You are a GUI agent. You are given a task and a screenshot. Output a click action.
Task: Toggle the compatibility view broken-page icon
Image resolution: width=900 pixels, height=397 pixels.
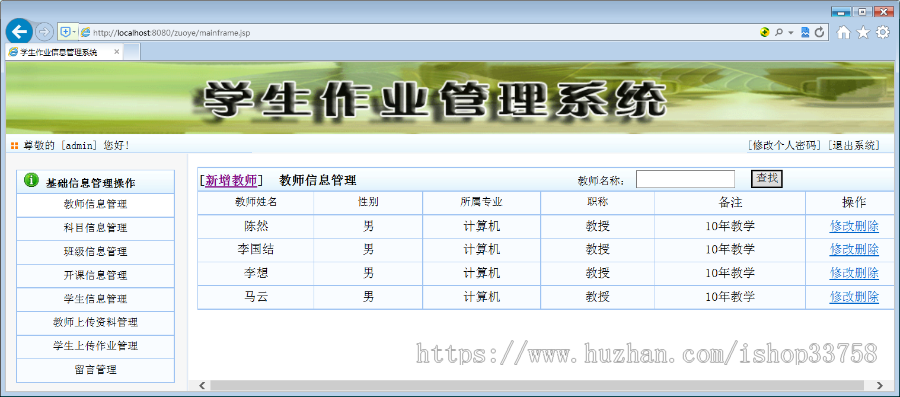click(805, 33)
